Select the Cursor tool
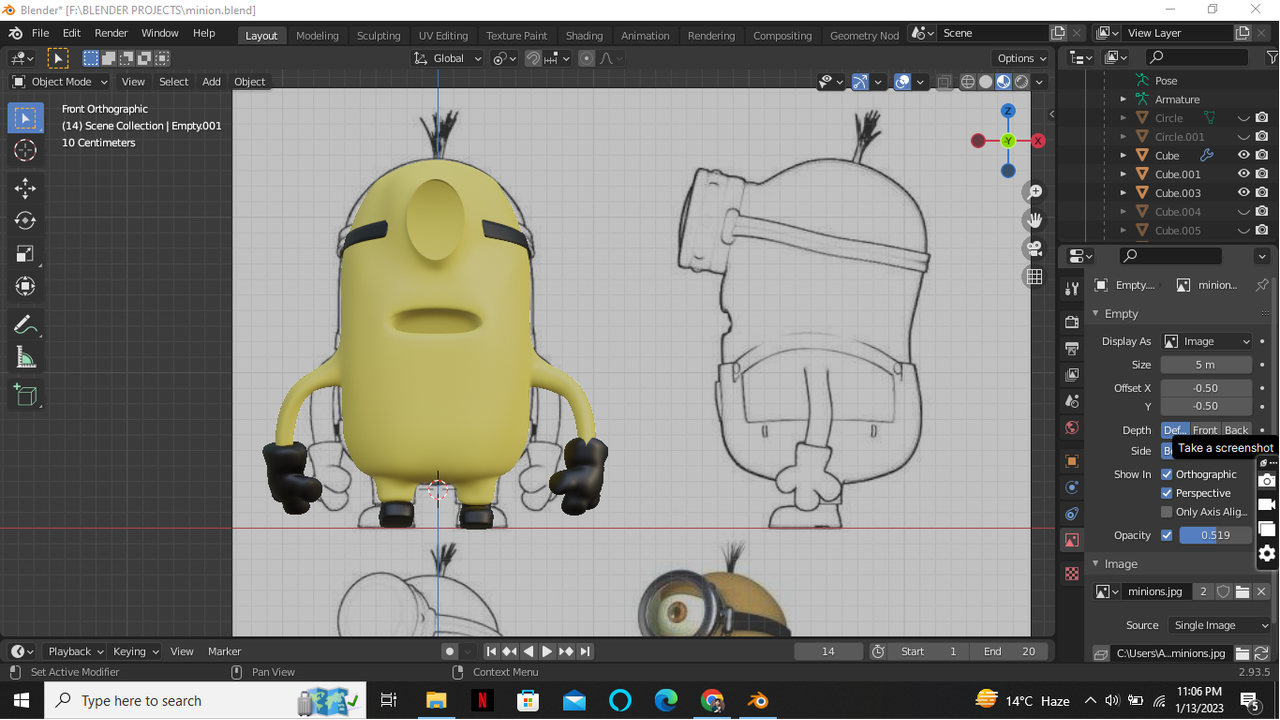1280x720 pixels. pyautogui.click(x=25, y=150)
